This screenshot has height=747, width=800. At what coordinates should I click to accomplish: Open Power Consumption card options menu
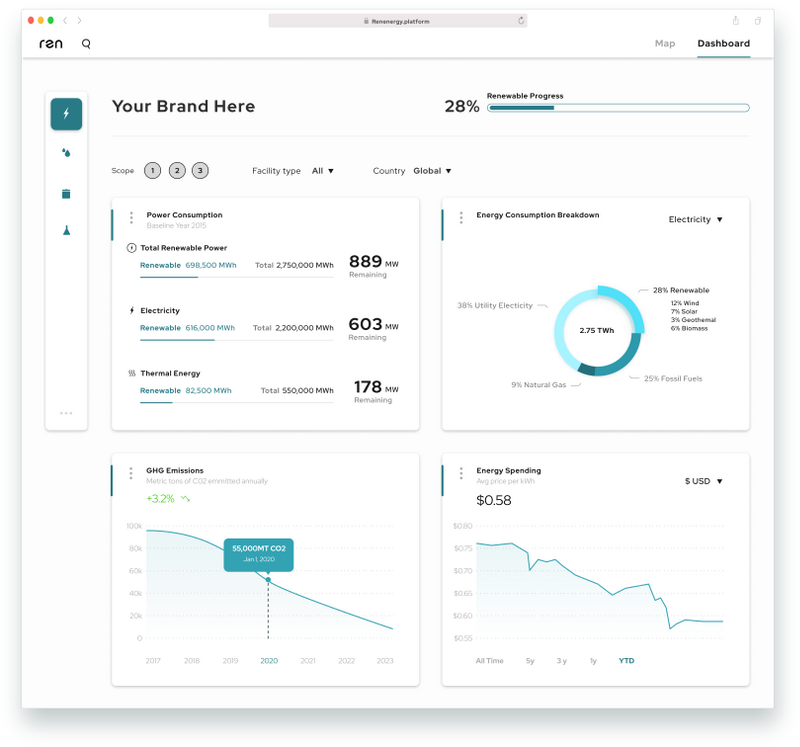tap(132, 218)
